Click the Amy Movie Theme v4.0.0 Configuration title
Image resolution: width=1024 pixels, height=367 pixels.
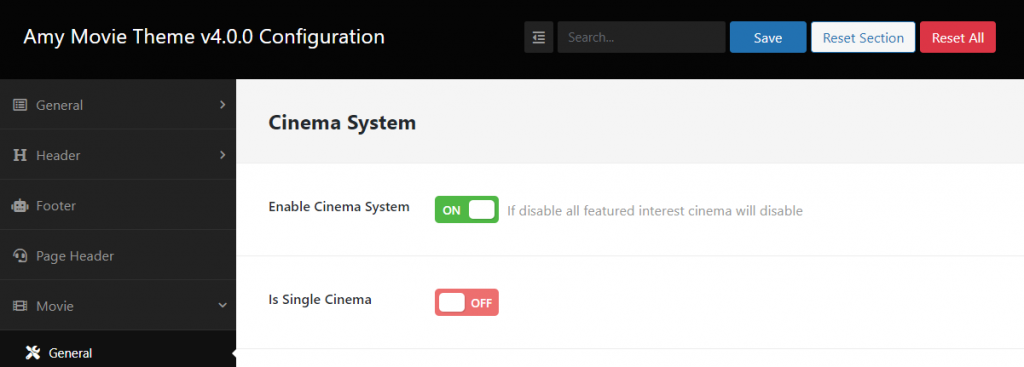tap(204, 37)
